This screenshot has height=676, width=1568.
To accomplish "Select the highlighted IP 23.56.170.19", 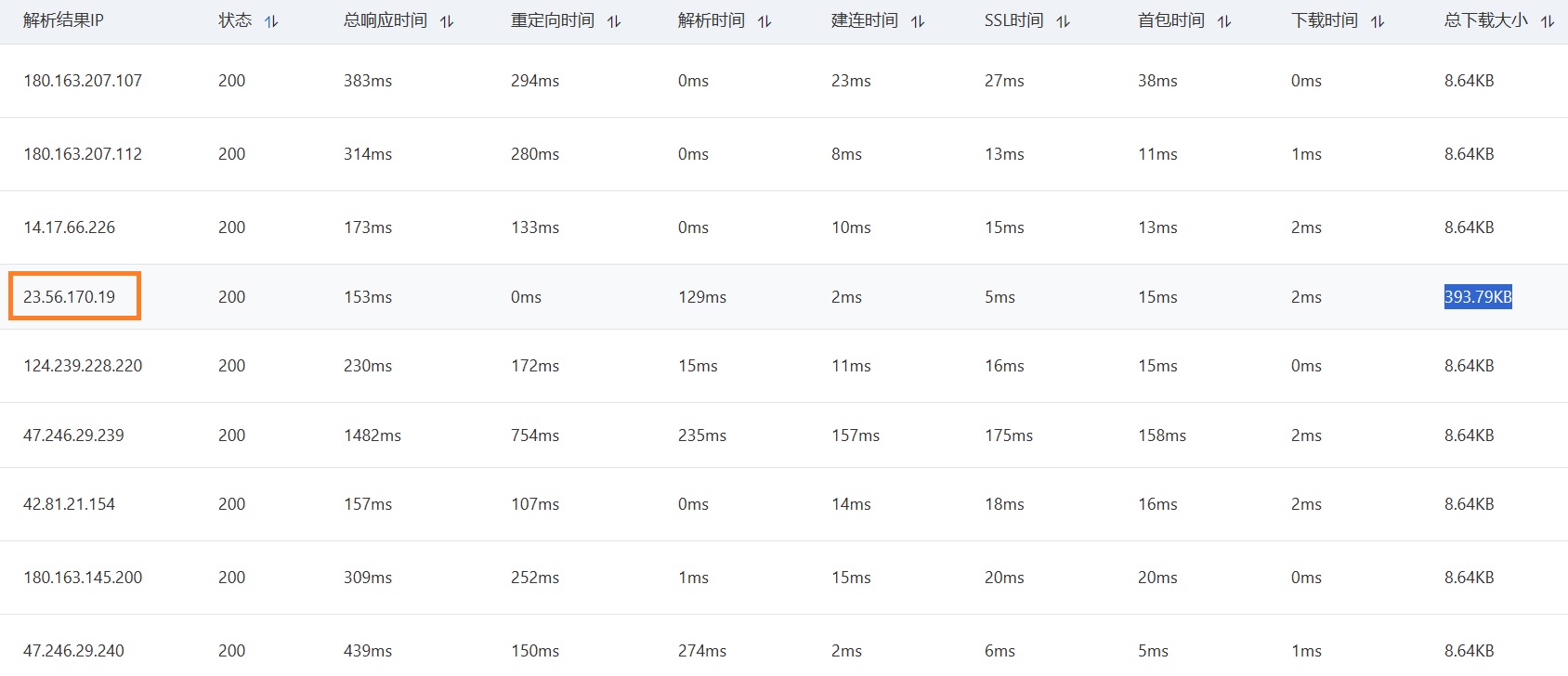I will pos(70,297).
